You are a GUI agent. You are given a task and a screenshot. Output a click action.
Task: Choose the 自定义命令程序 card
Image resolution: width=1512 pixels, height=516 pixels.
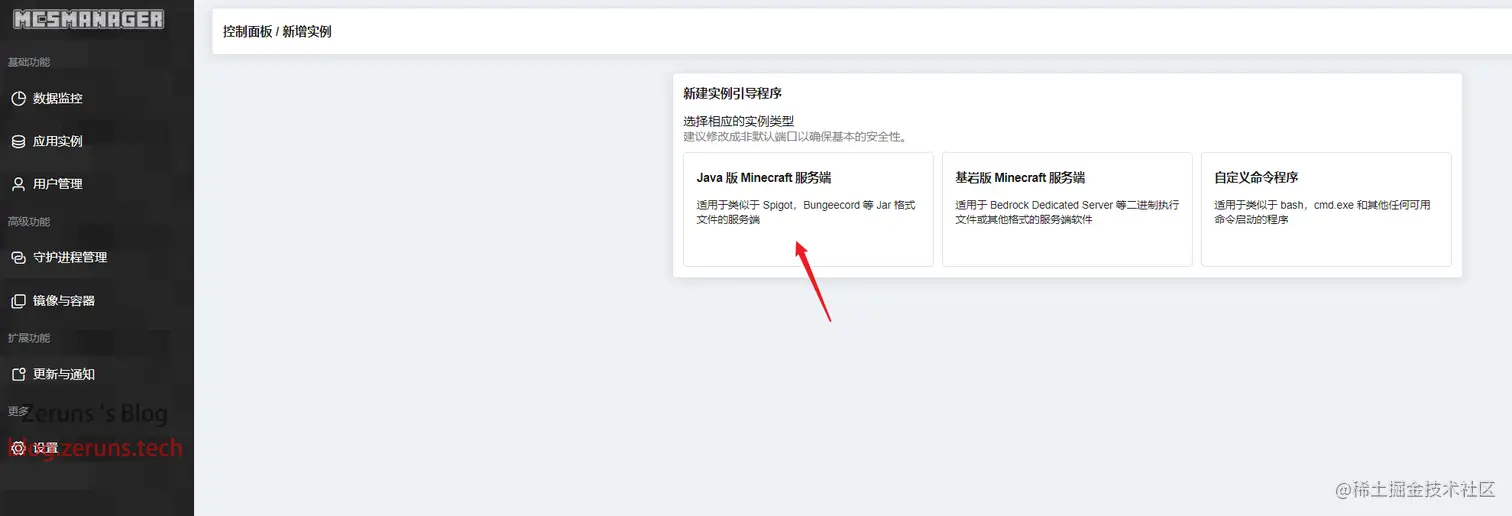(1326, 209)
